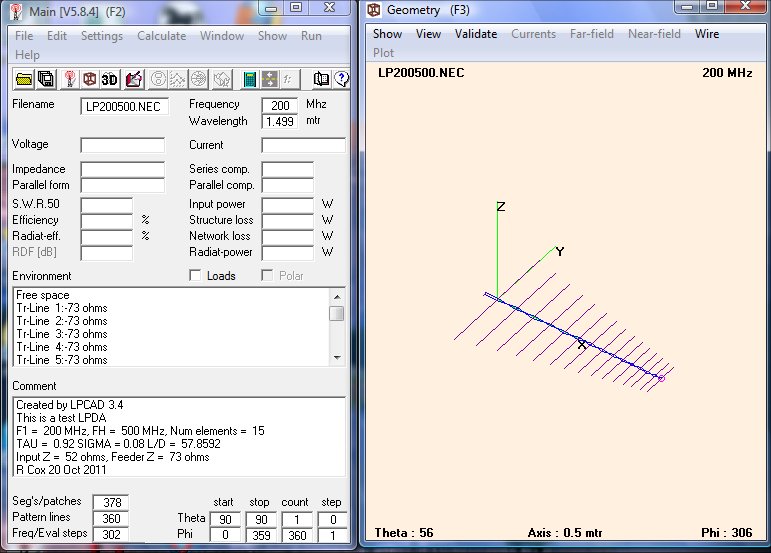Open the Run menu

pyautogui.click(x=311, y=36)
